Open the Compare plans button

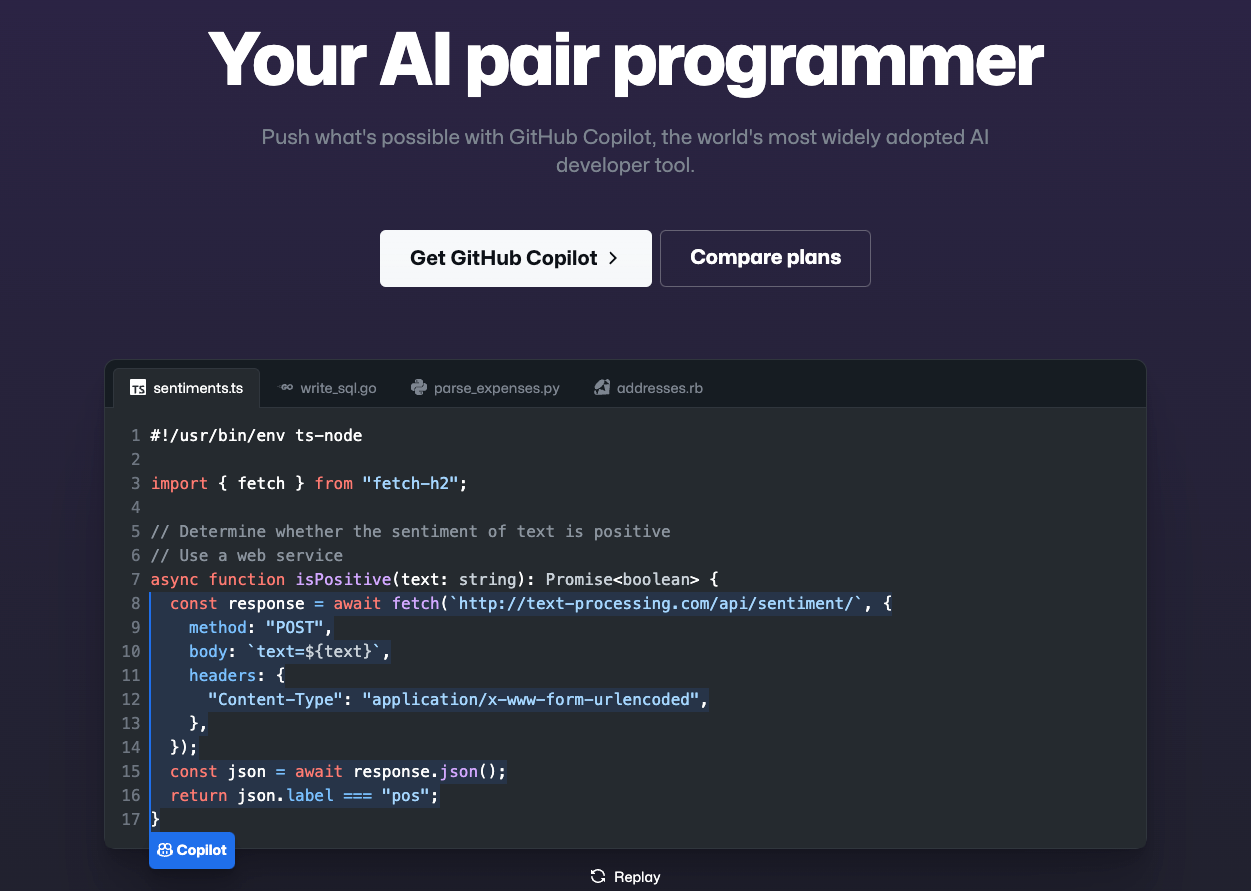point(765,258)
